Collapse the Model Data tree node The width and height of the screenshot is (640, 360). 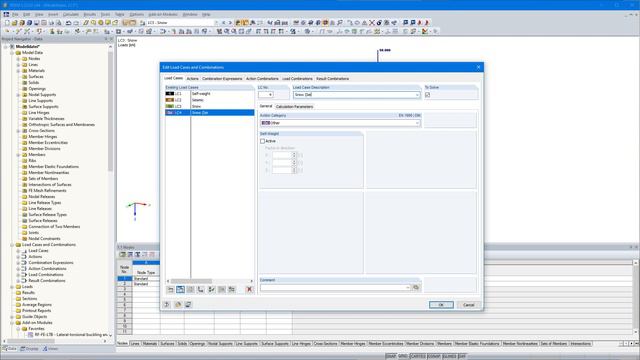[x=12, y=53]
